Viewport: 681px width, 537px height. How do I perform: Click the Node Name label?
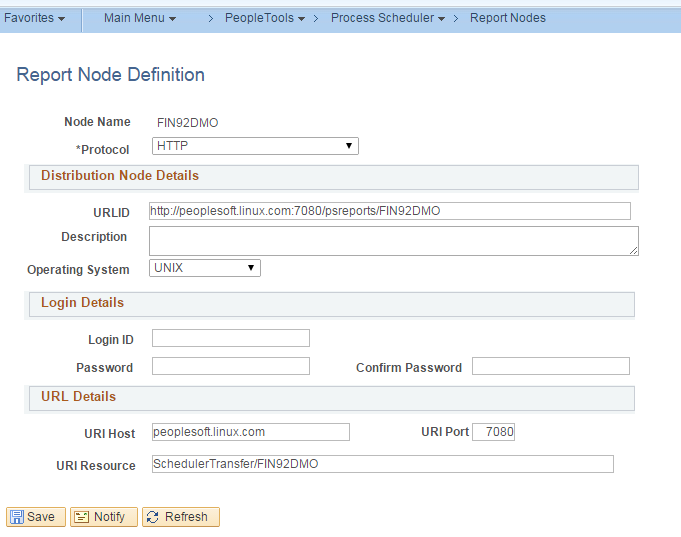97,122
